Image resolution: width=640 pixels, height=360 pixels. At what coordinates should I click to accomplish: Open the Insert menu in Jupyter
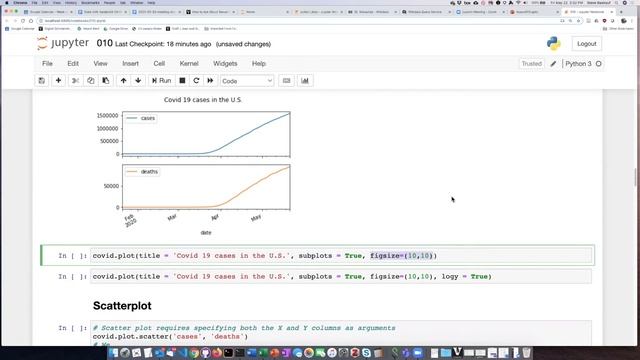tap(131, 64)
